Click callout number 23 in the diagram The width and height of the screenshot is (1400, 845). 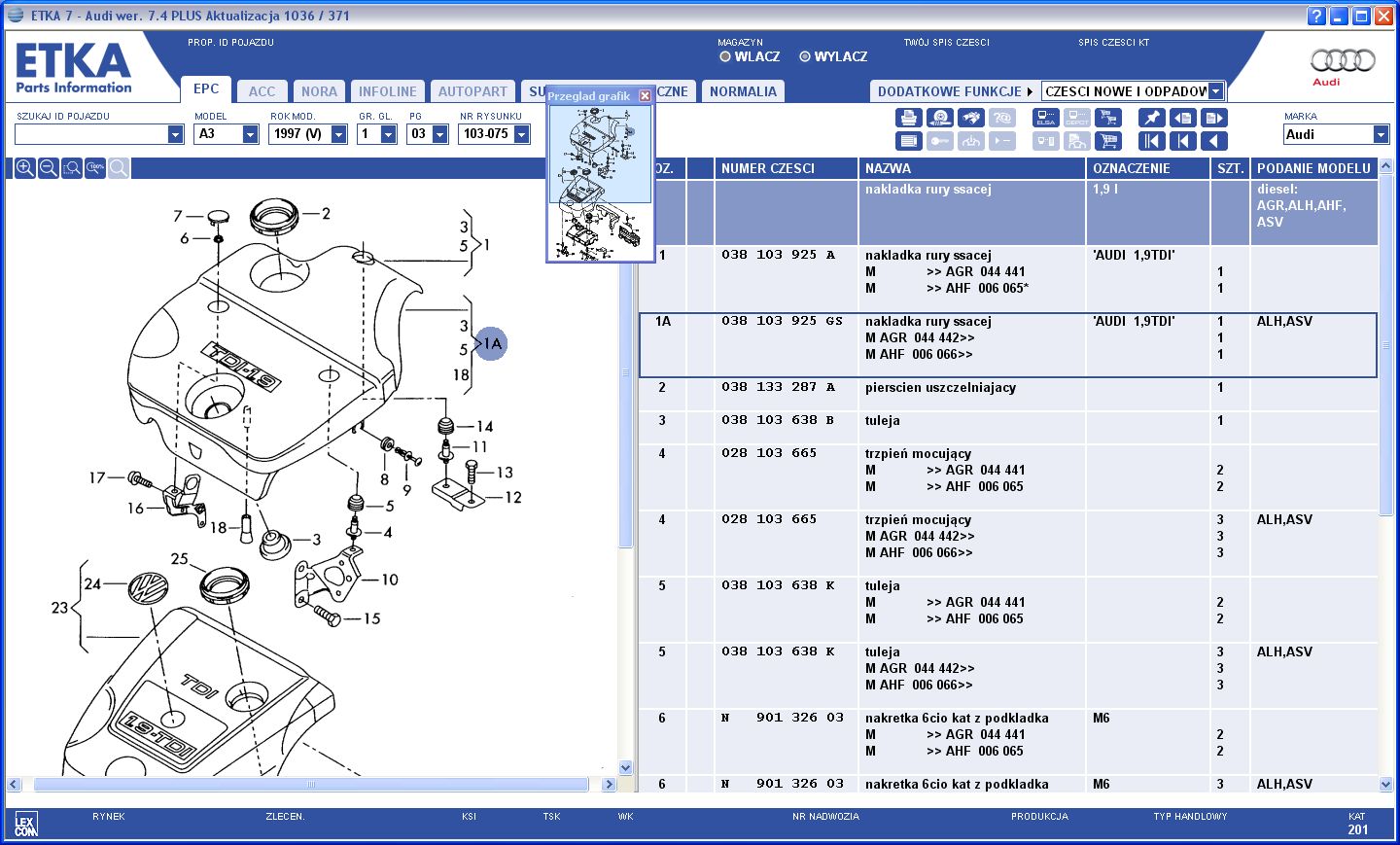(59, 608)
